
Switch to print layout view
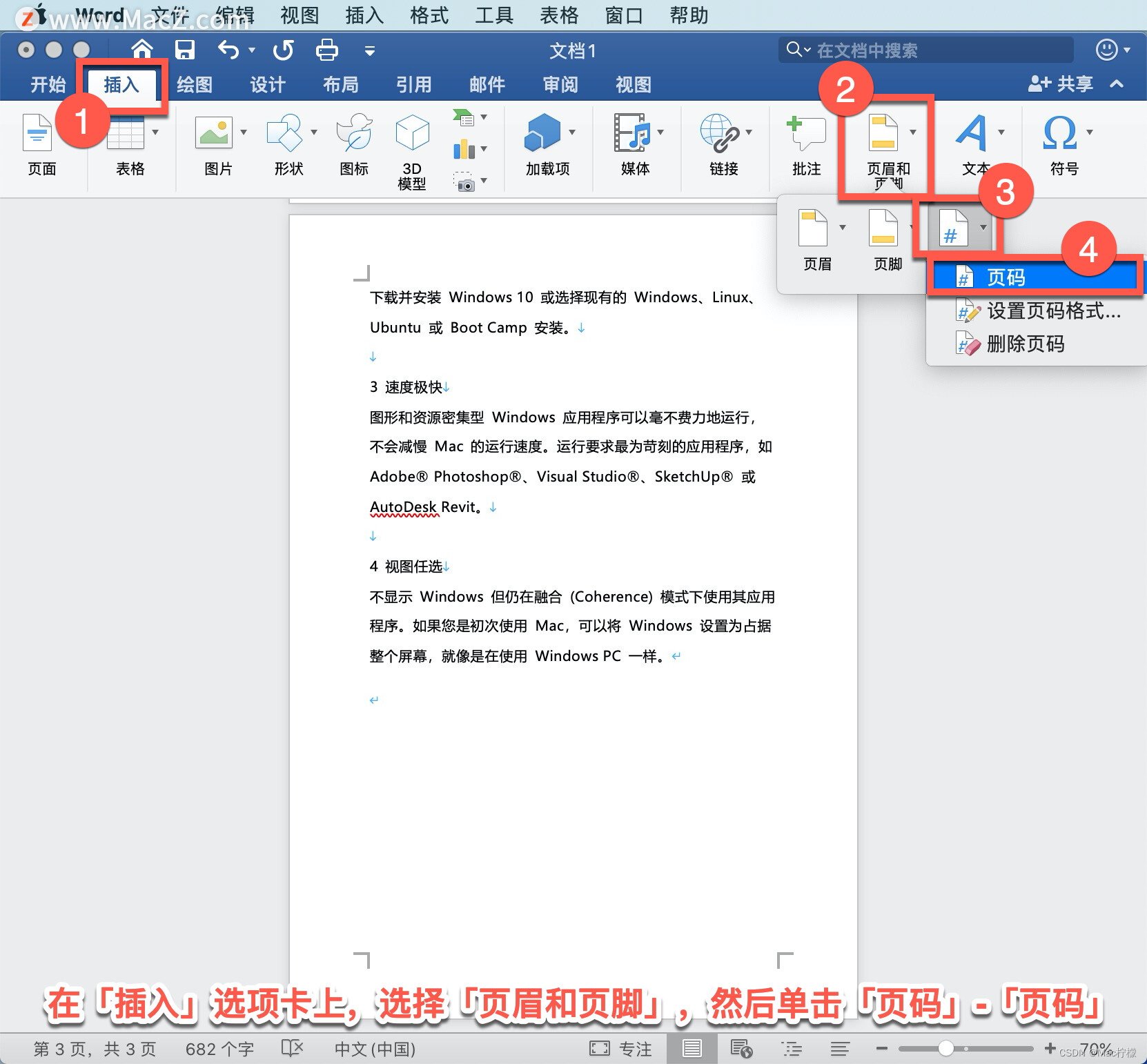tap(692, 1049)
